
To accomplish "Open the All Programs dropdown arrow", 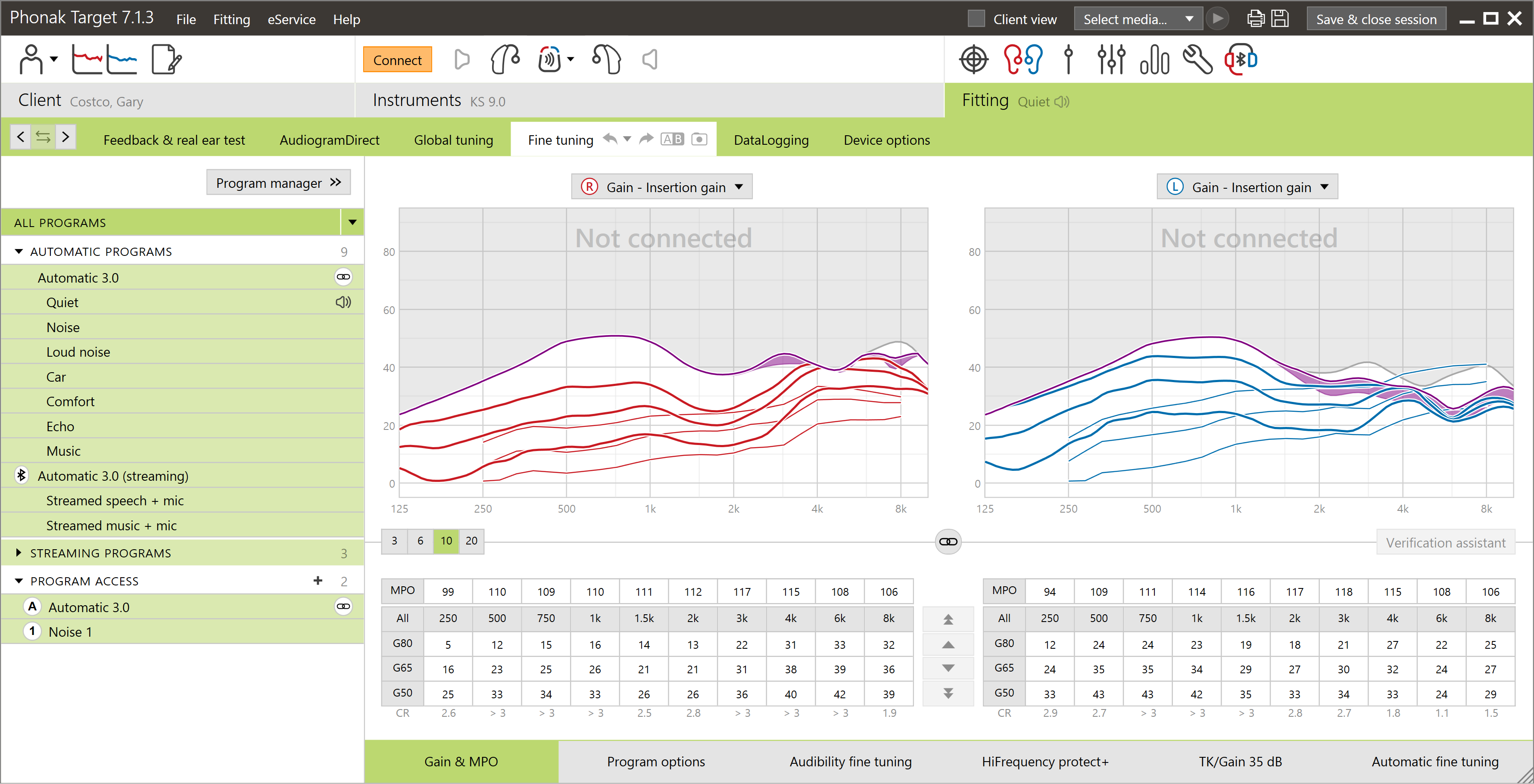I will click(352, 223).
